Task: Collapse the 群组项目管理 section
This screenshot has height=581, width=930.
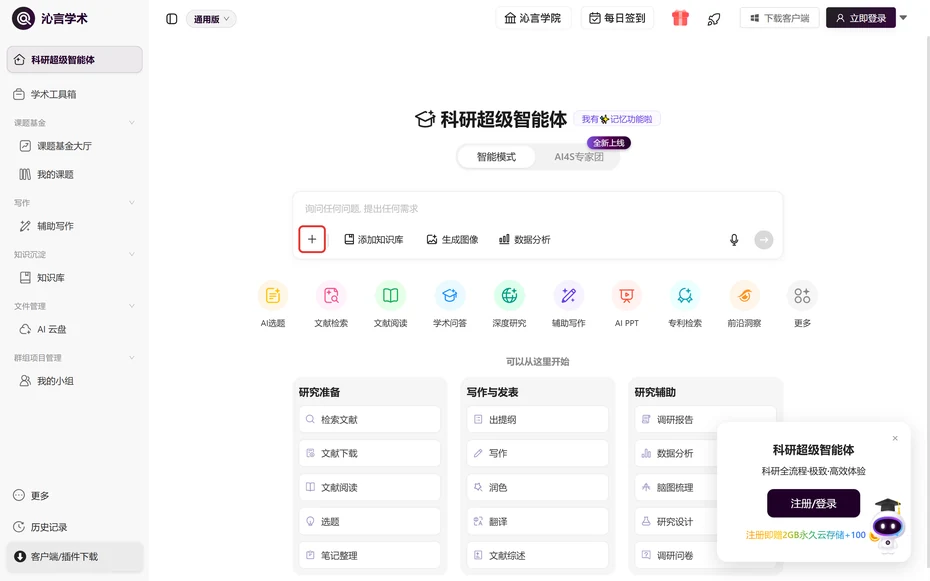Action: 132,357
